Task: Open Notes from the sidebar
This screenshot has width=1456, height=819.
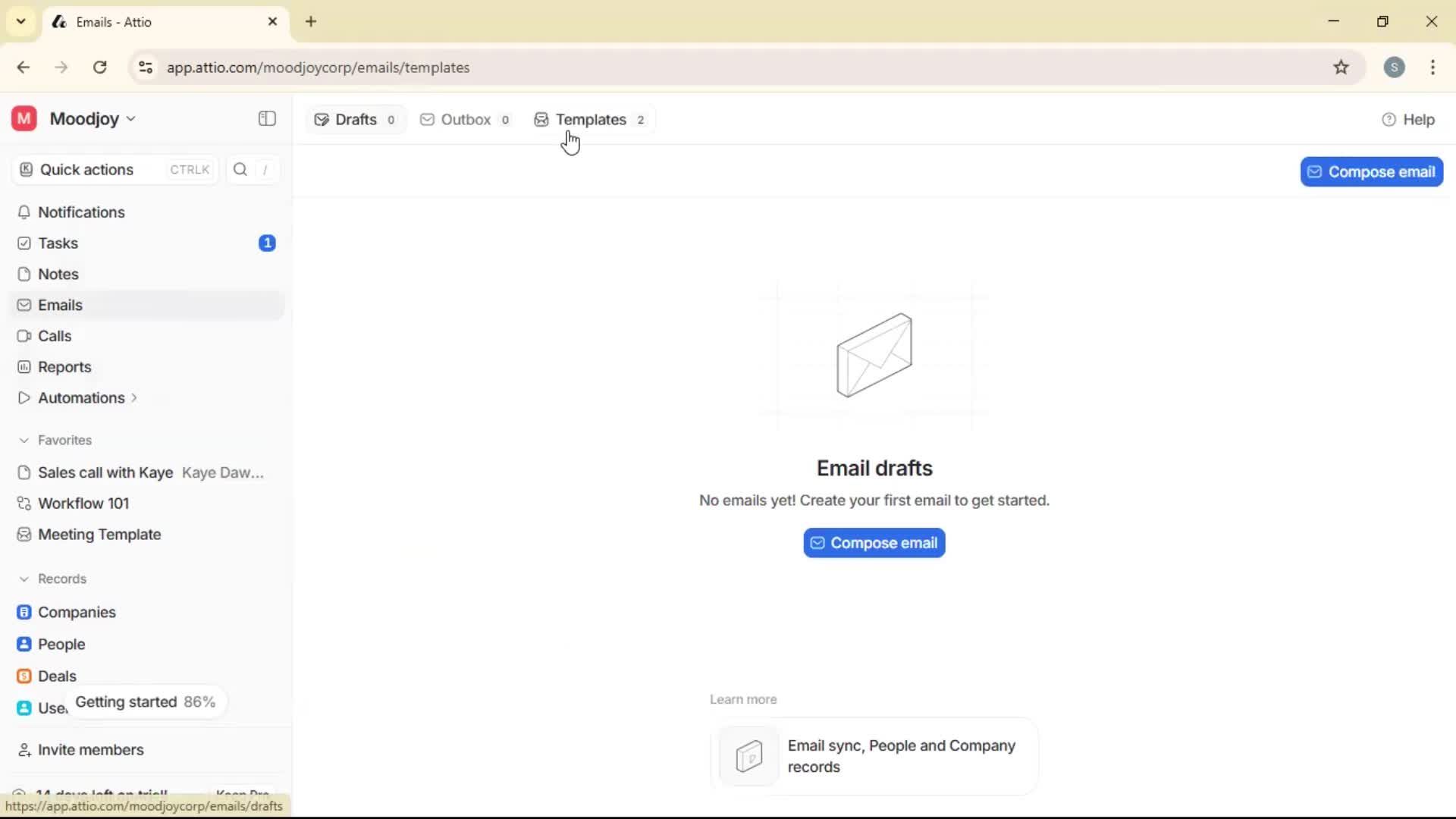Action: [x=58, y=274]
